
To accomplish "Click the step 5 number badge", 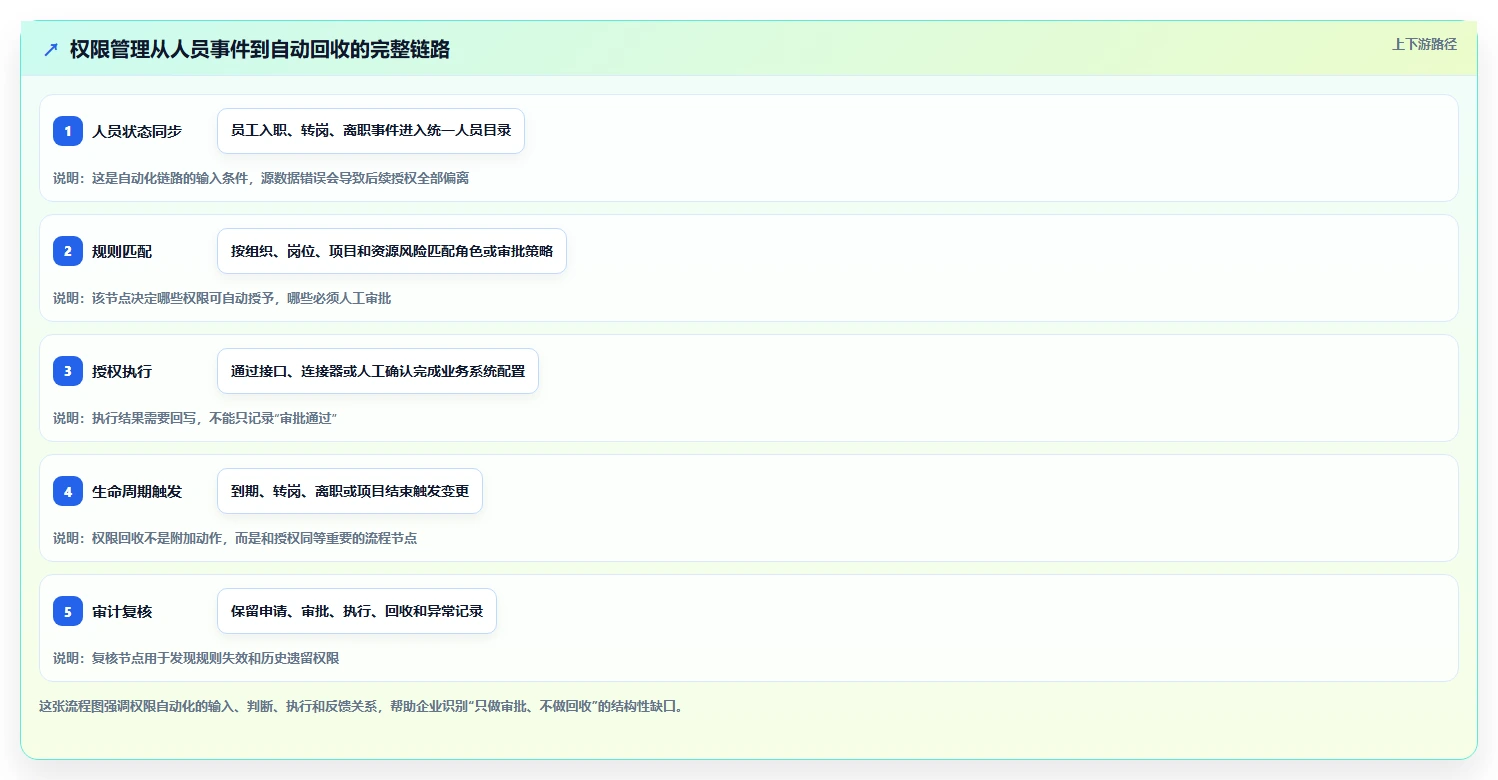I will point(68,611).
